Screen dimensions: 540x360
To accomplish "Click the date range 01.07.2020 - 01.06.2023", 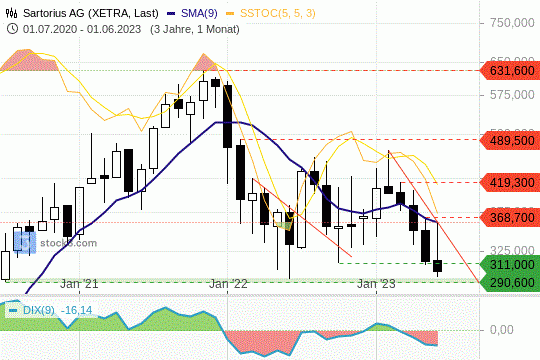I will point(82,29).
